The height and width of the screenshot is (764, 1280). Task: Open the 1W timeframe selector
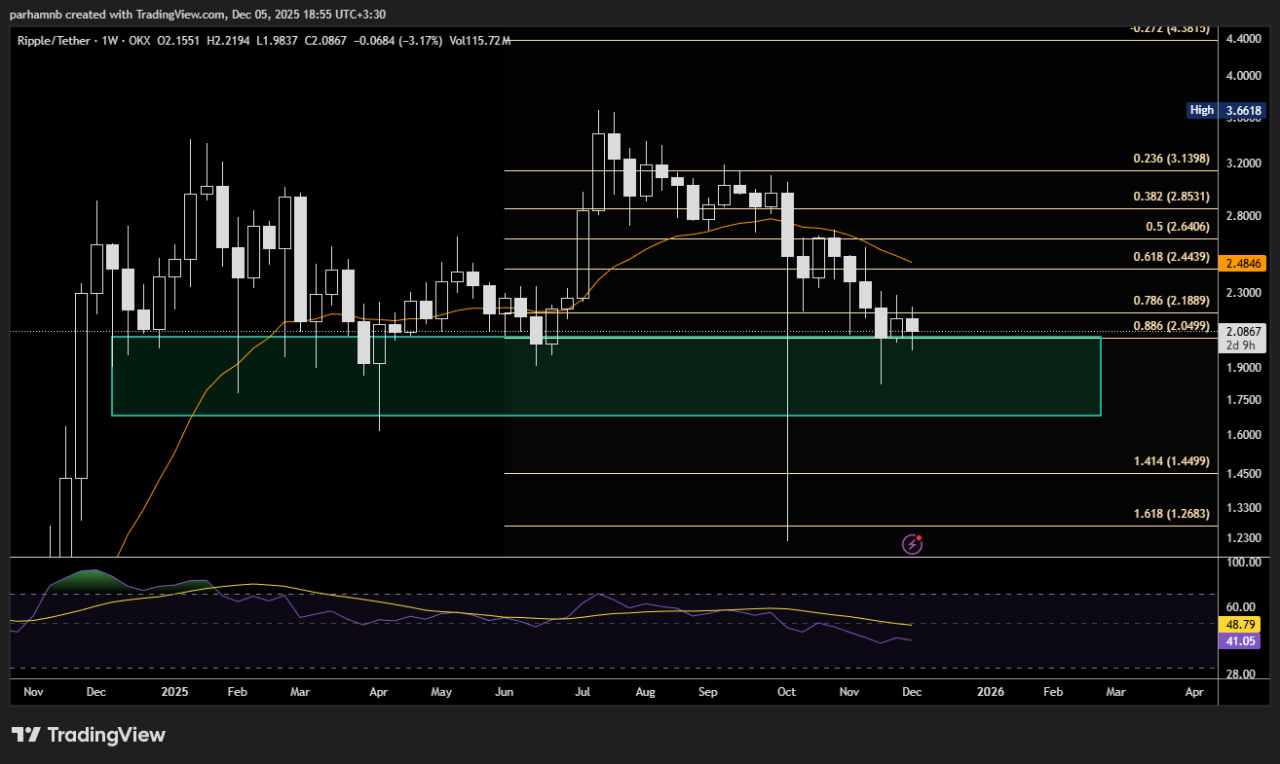click(x=112, y=41)
